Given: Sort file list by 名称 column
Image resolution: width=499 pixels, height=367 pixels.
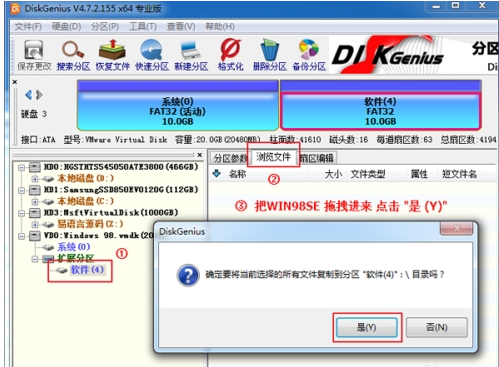Looking at the screenshot, I should tap(237, 174).
